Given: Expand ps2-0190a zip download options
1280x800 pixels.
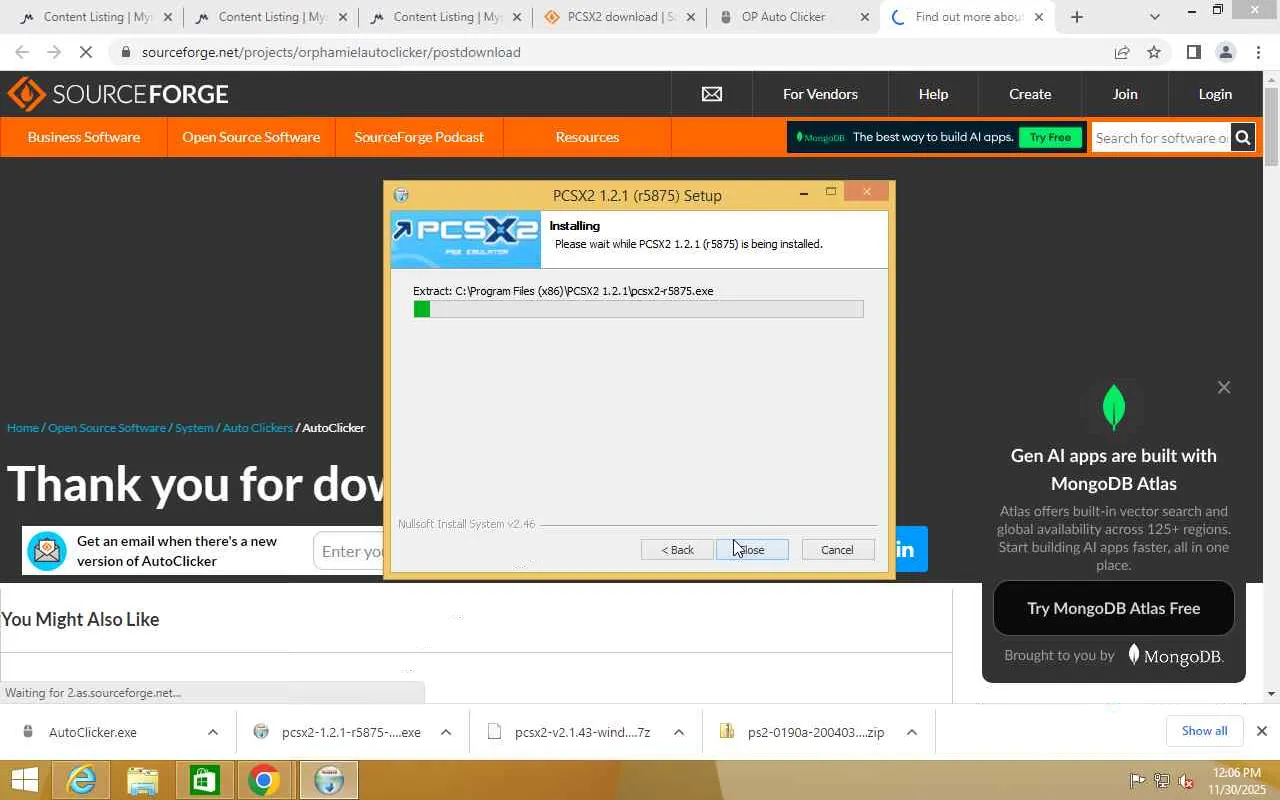Looking at the screenshot, I should [912, 732].
